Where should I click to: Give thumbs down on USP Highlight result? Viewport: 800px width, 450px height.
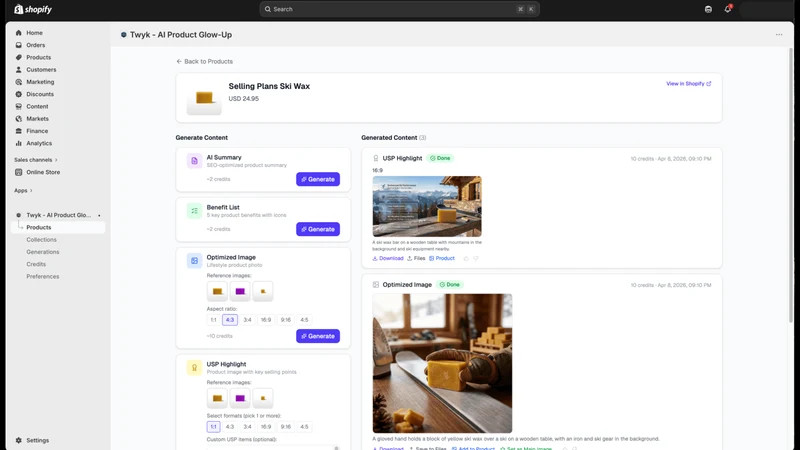(x=476, y=259)
